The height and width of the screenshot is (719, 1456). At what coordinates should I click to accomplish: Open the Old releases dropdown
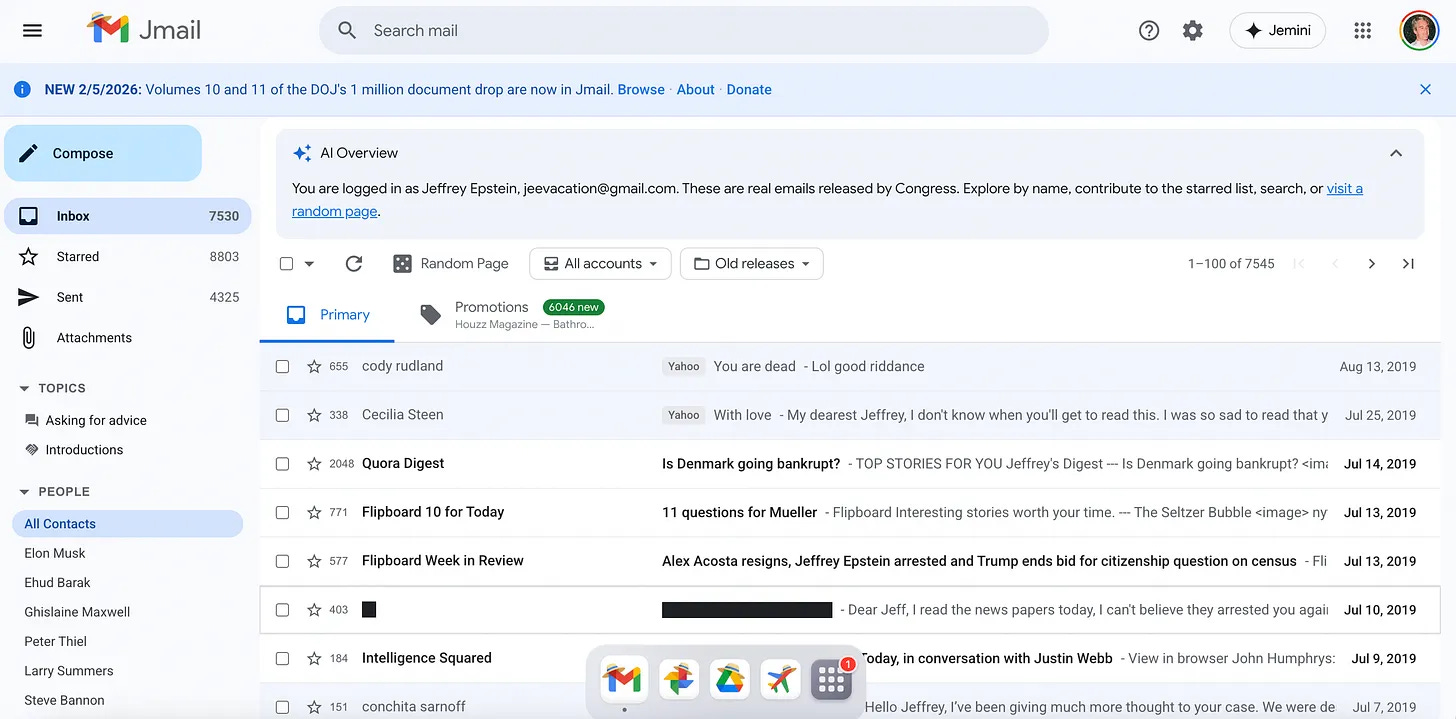(752, 264)
